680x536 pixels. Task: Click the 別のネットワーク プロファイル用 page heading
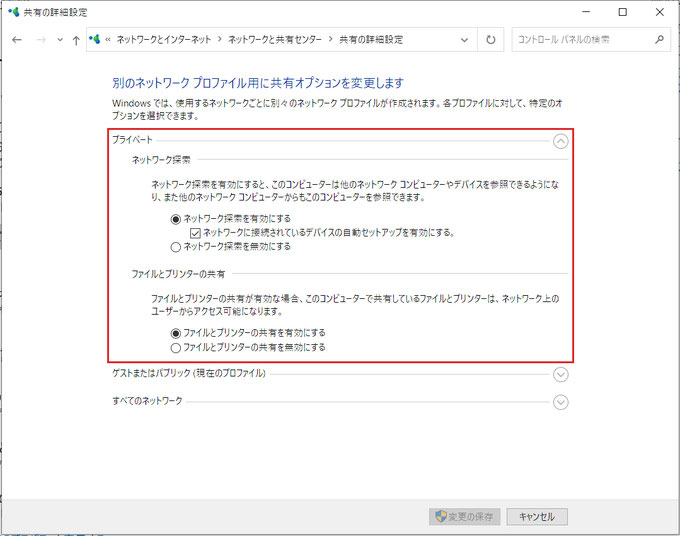pos(258,83)
